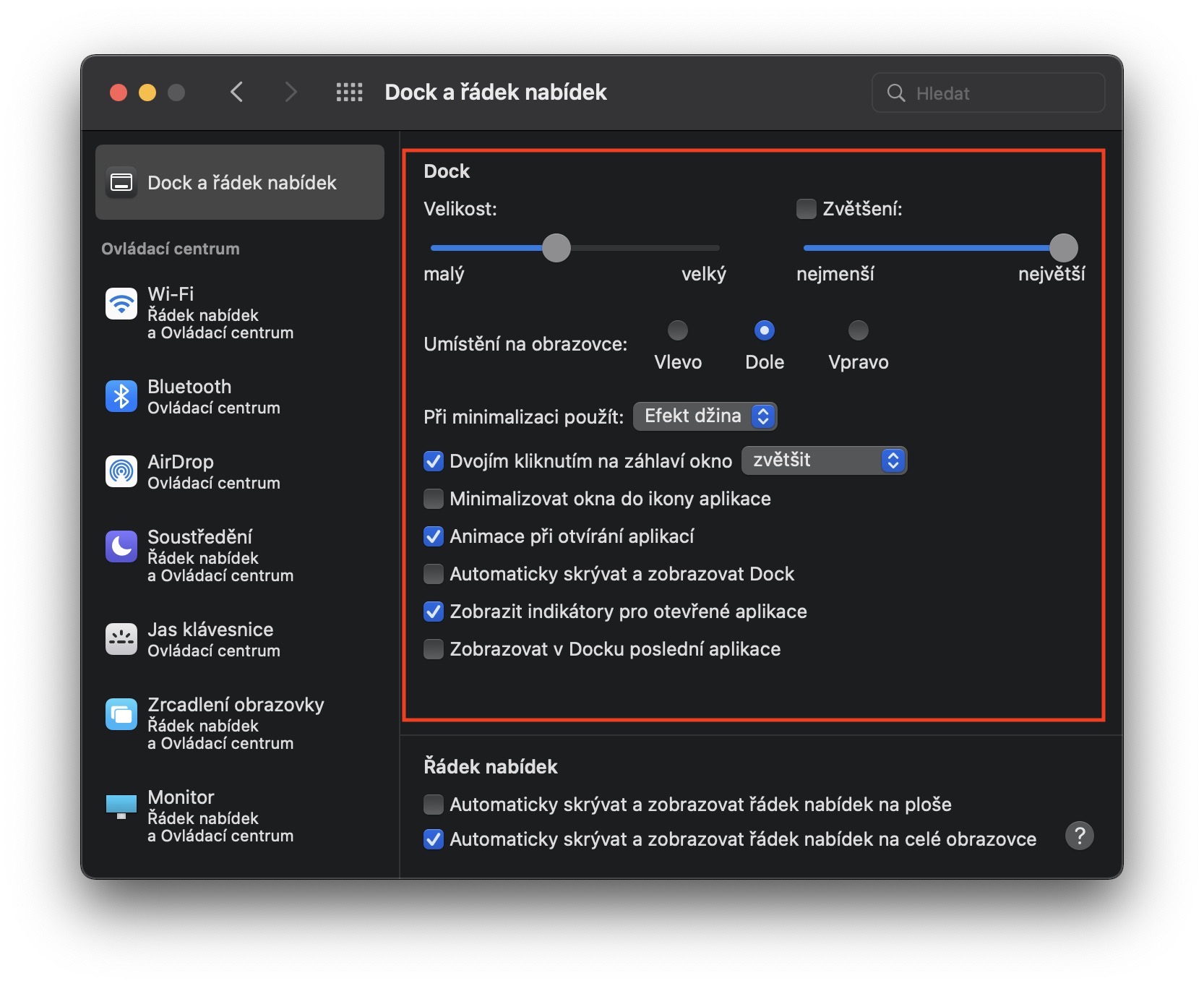The height and width of the screenshot is (986, 1204).
Task: Click the magnifier icon in search field
Action: [x=896, y=93]
